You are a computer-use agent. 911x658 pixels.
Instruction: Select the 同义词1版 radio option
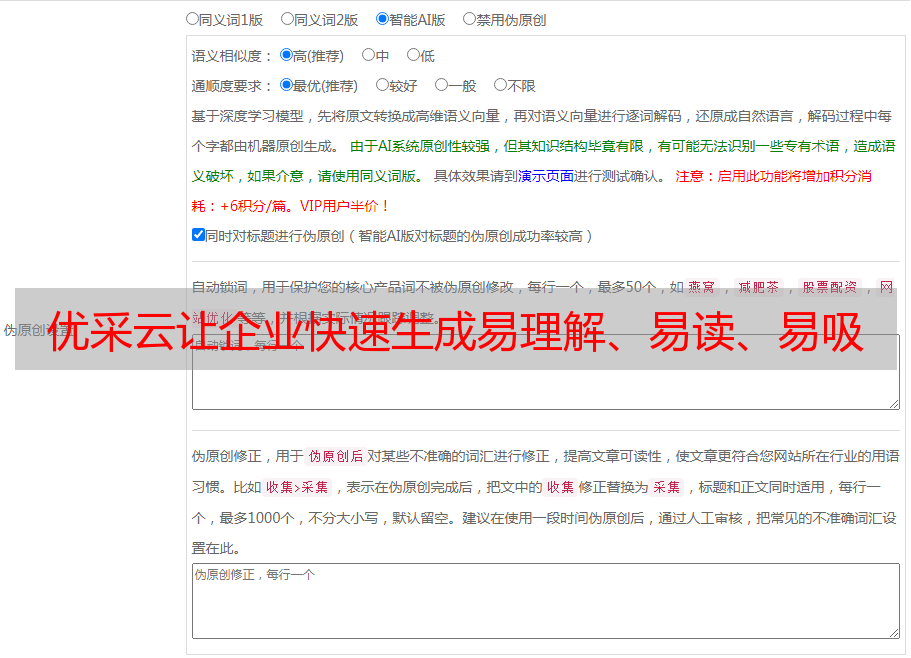pos(192,19)
